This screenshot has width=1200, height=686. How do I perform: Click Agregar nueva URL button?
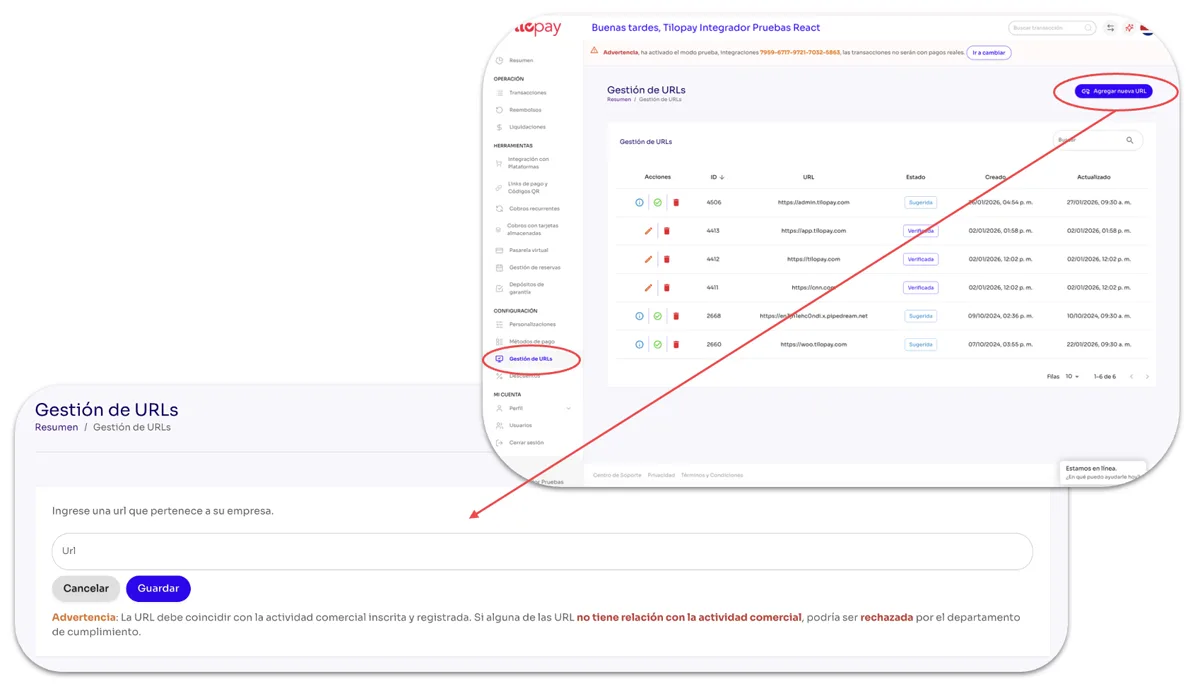tap(1114, 91)
